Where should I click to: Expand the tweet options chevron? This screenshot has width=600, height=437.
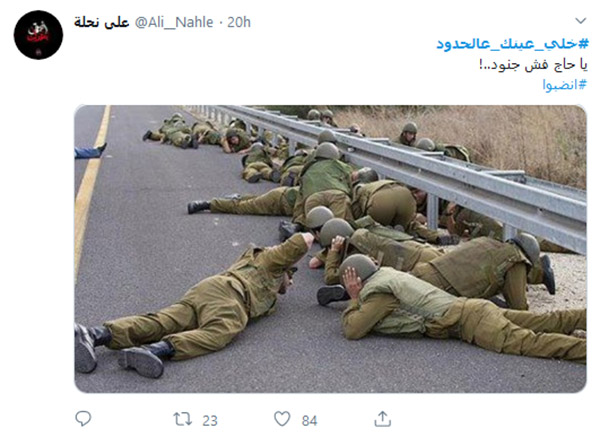pyautogui.click(x=580, y=21)
